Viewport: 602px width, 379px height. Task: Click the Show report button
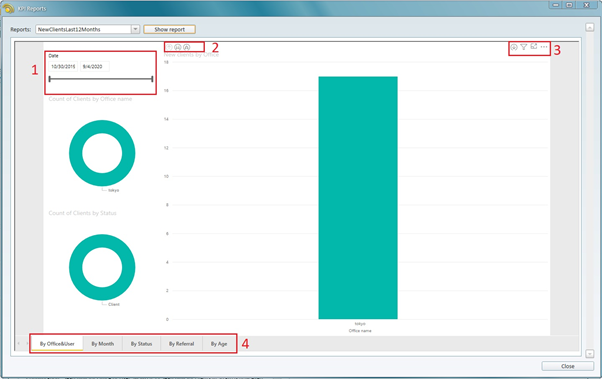169,29
